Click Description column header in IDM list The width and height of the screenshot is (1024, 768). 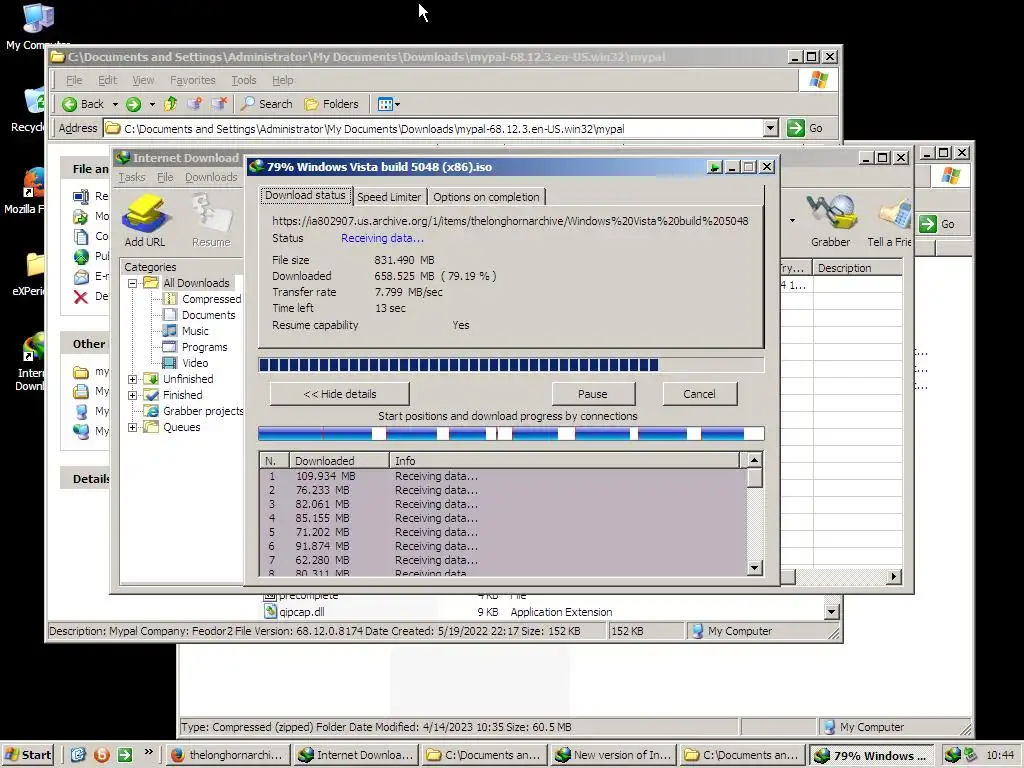857,268
